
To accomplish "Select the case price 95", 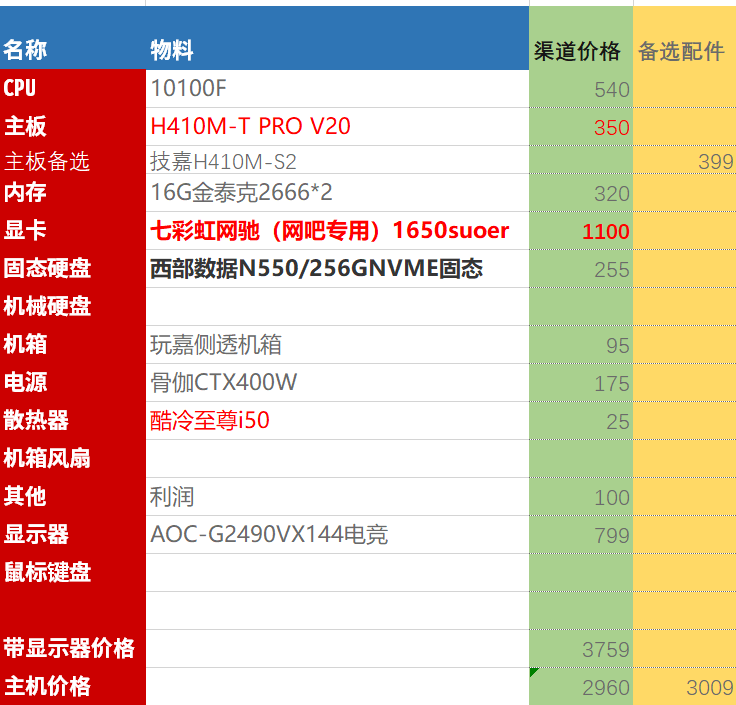I will [581, 345].
